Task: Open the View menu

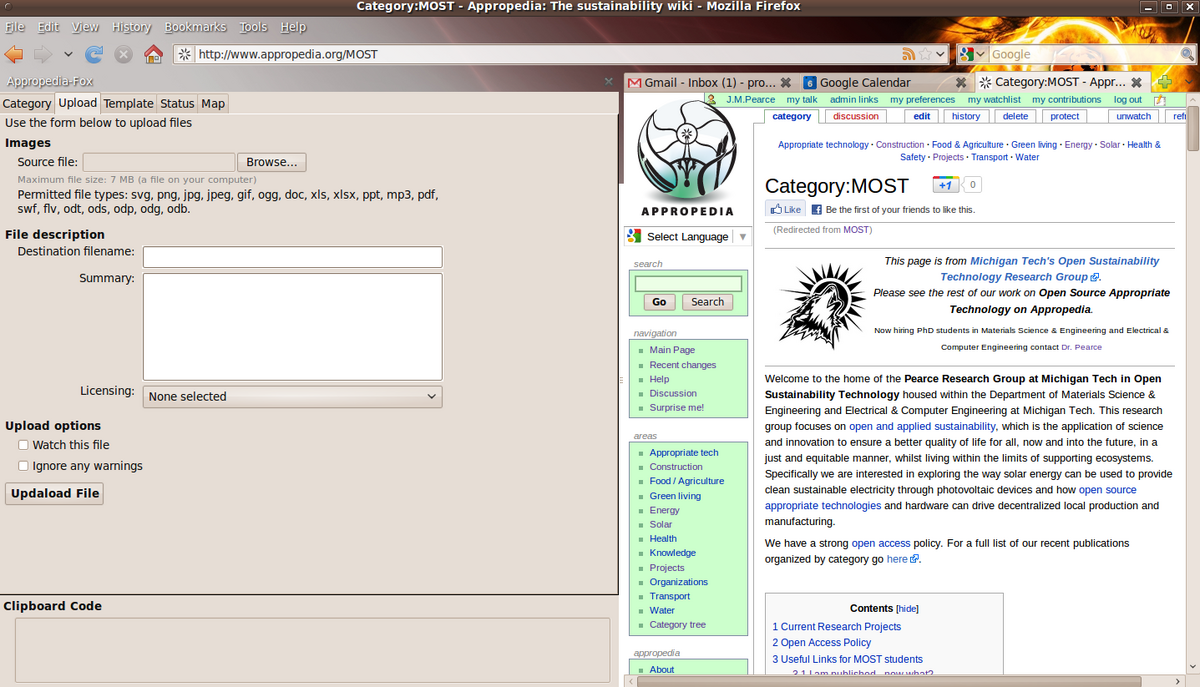Action: [x=85, y=27]
